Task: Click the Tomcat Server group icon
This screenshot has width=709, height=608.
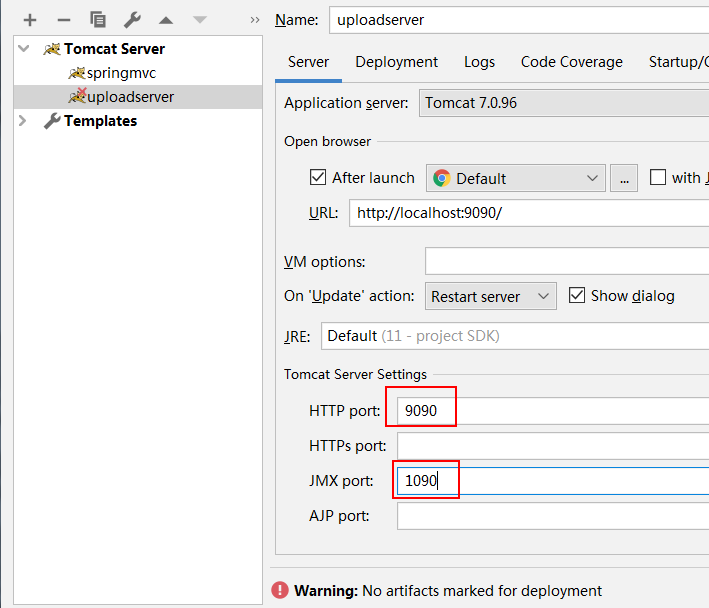Action: click(x=52, y=49)
